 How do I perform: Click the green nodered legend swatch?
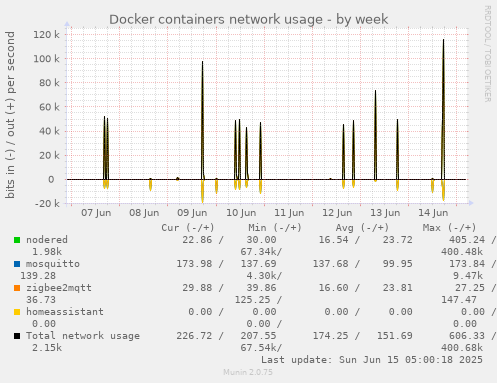coord(17,240)
